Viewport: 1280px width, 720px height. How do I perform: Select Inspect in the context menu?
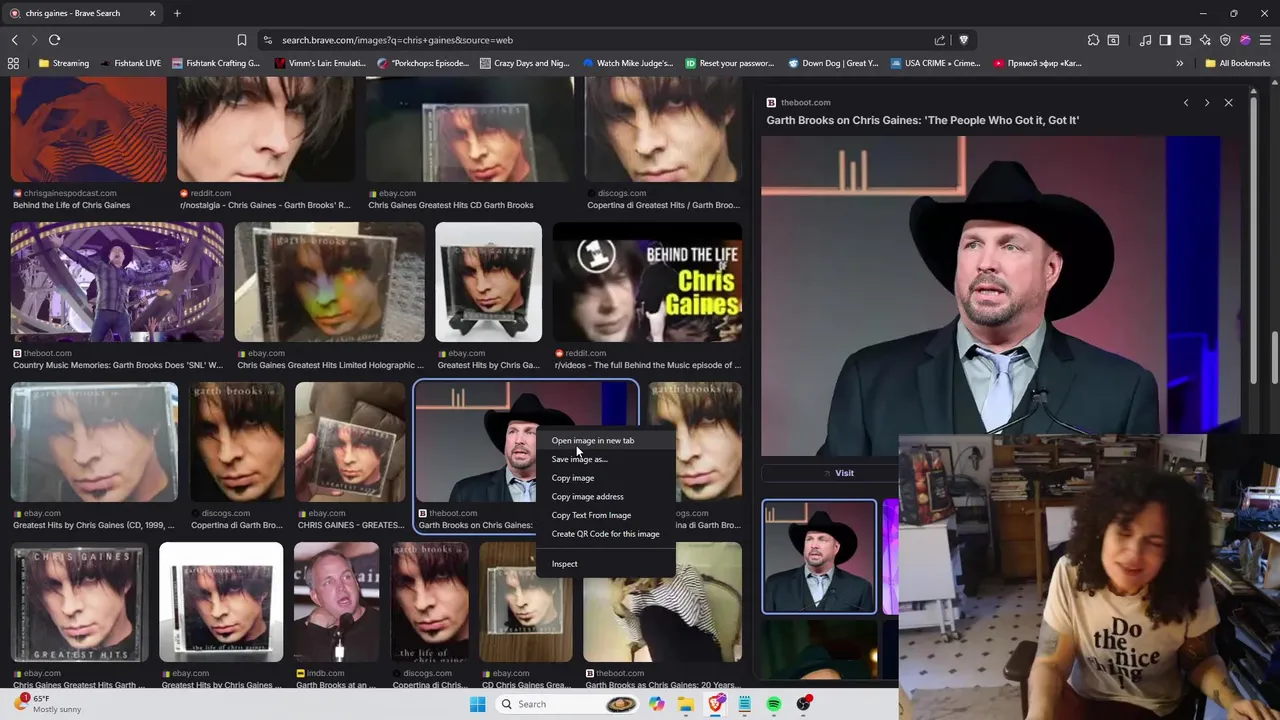(x=606, y=564)
